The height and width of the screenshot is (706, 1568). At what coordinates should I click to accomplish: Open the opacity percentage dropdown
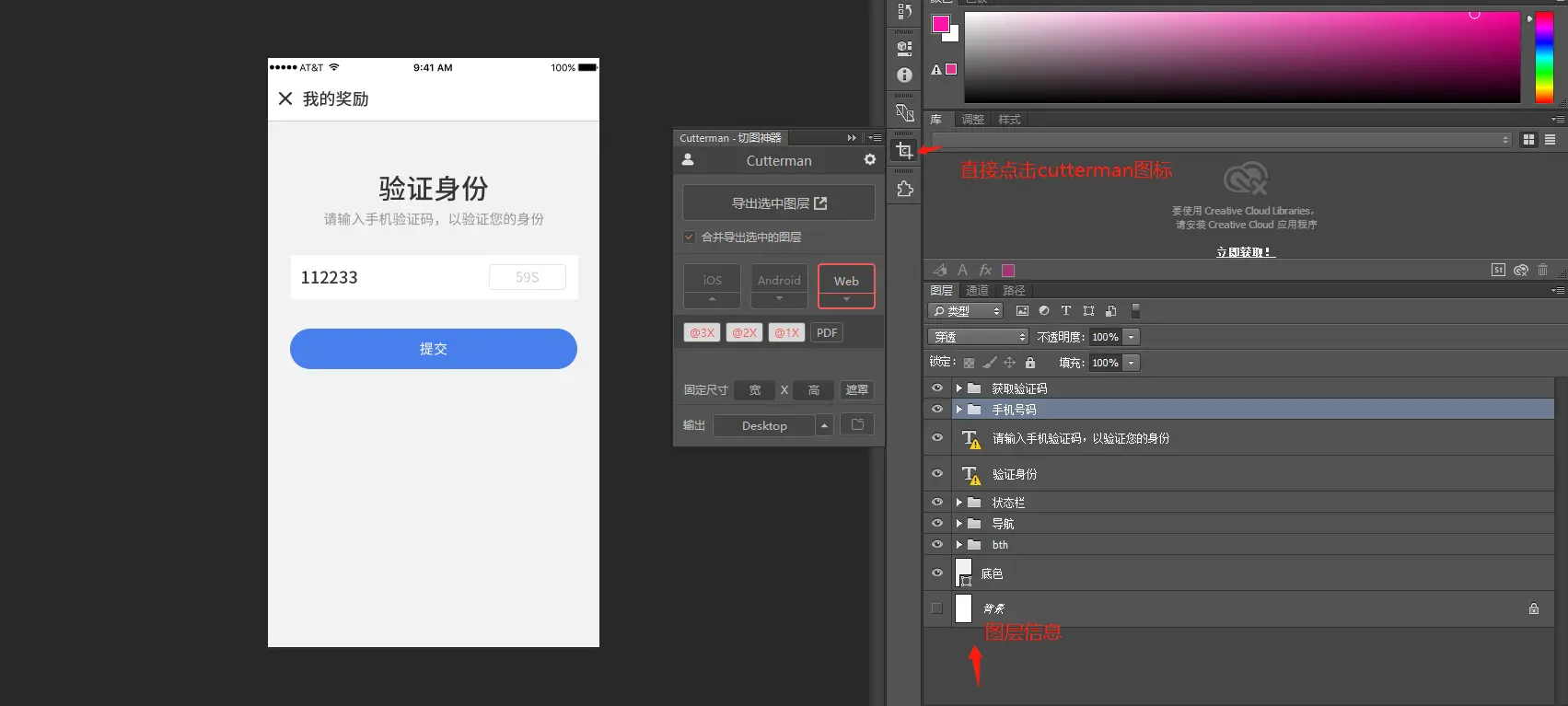[1132, 337]
